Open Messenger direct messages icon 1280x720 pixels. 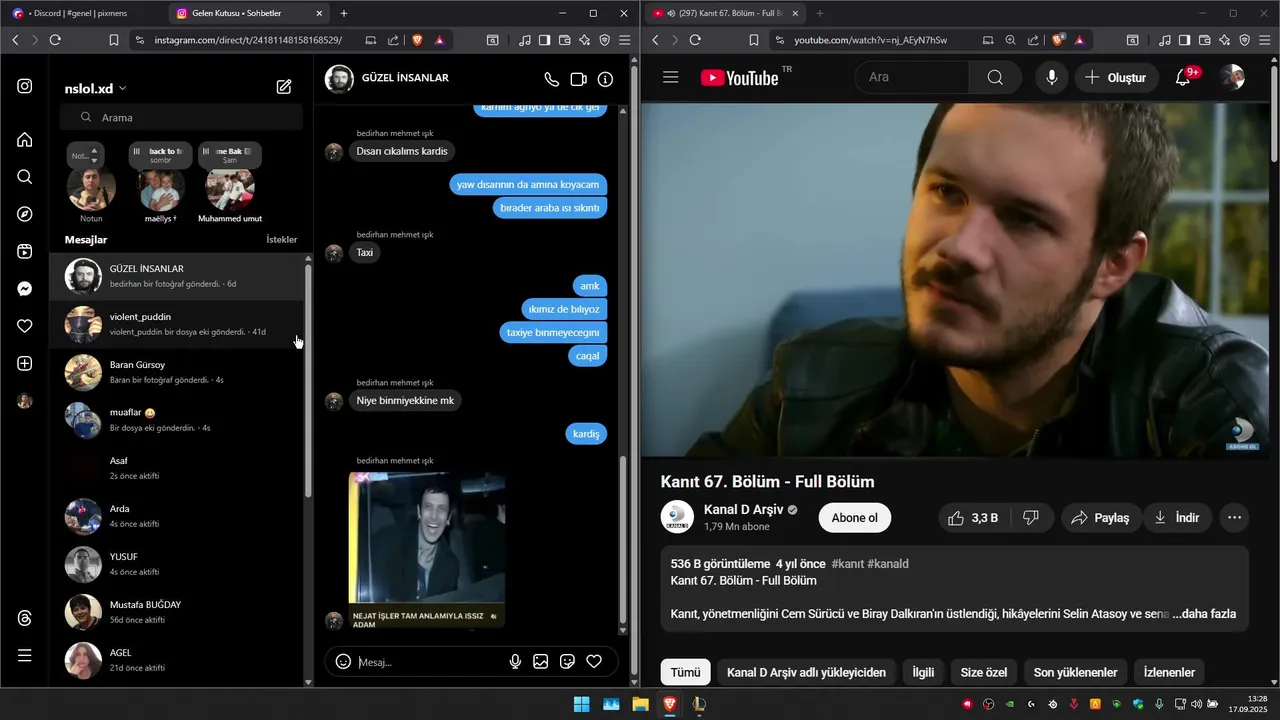coord(25,289)
